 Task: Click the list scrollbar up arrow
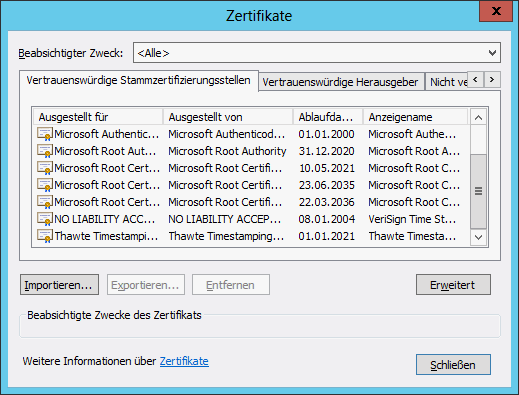pyautogui.click(x=478, y=117)
